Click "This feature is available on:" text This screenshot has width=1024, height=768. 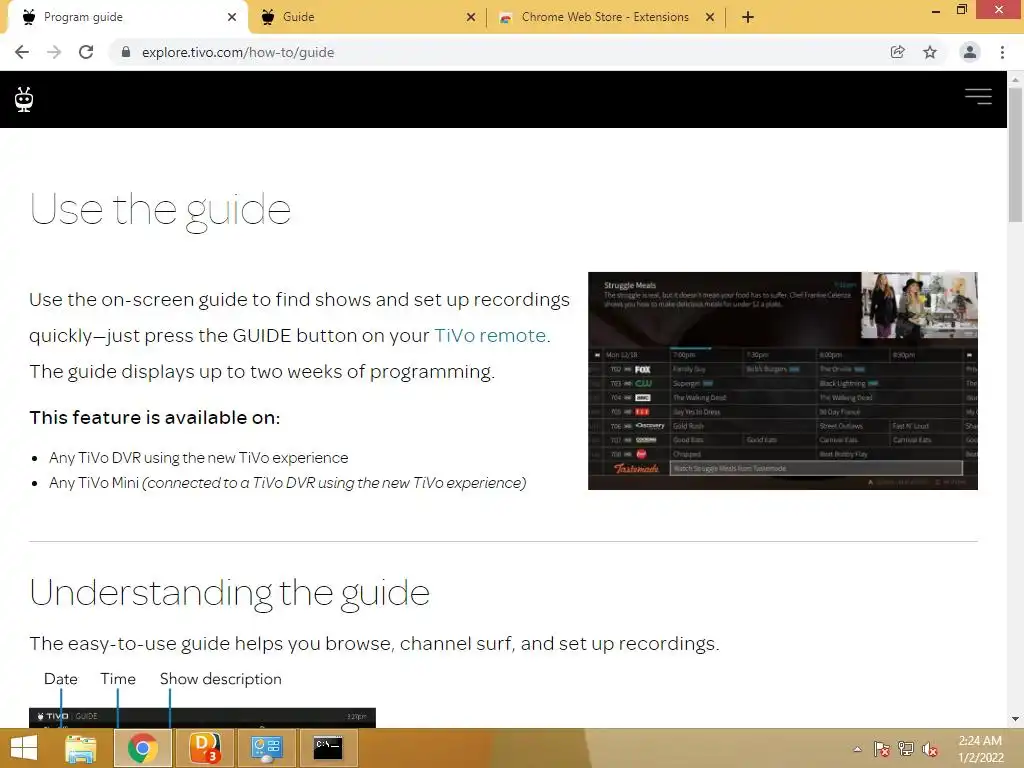155,417
